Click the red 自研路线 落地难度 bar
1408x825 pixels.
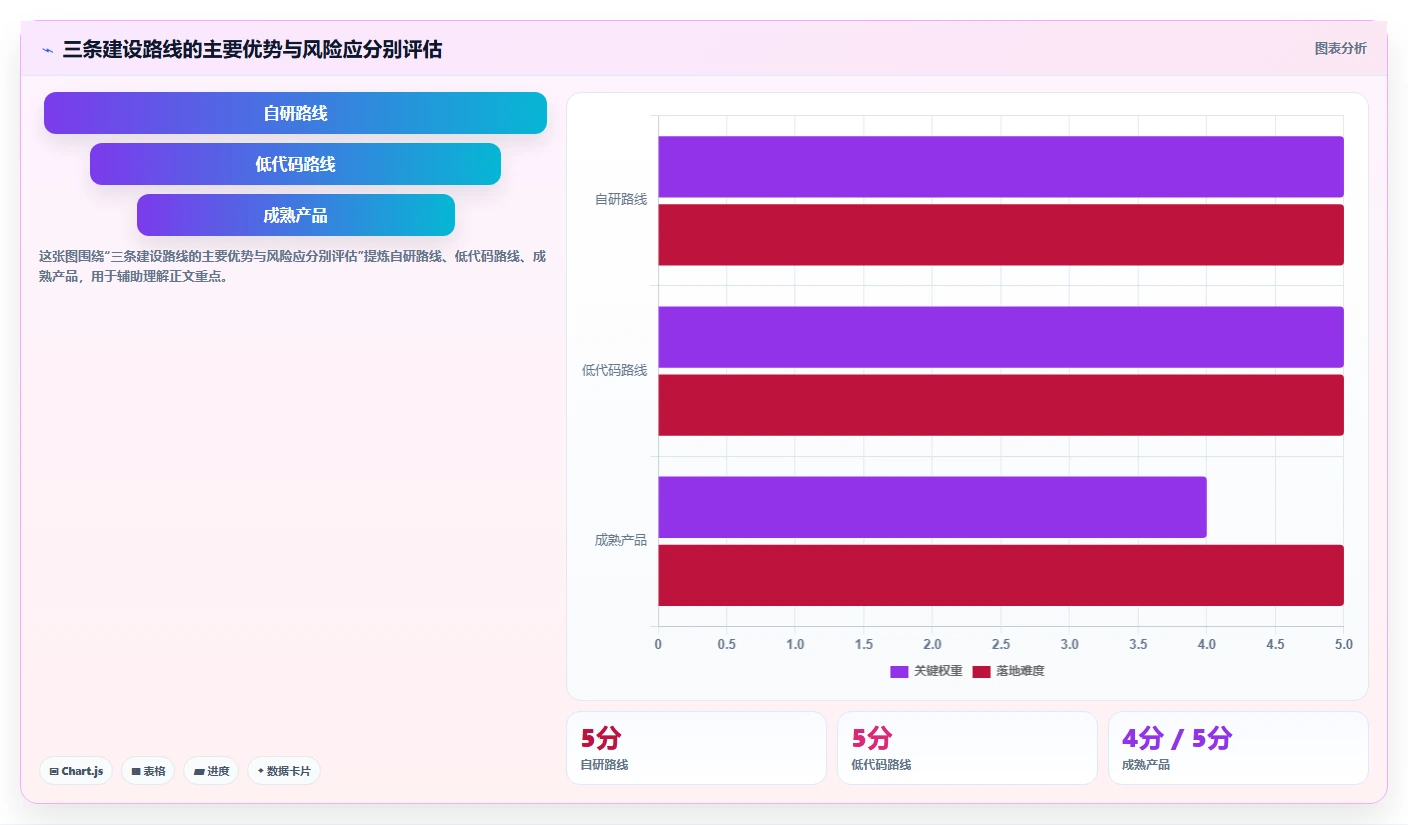1000,235
